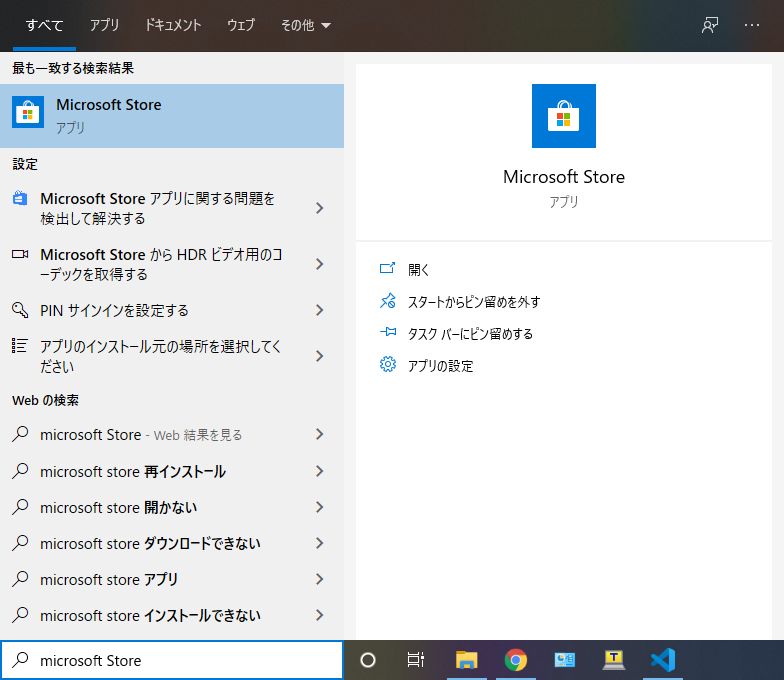Expand the その他 dropdown filter

306,25
